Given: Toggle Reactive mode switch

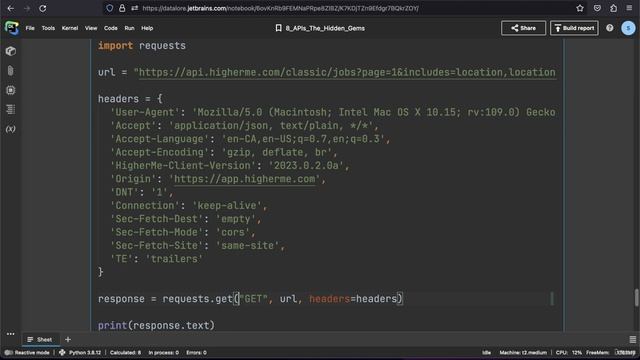Looking at the screenshot, I should [8, 353].
